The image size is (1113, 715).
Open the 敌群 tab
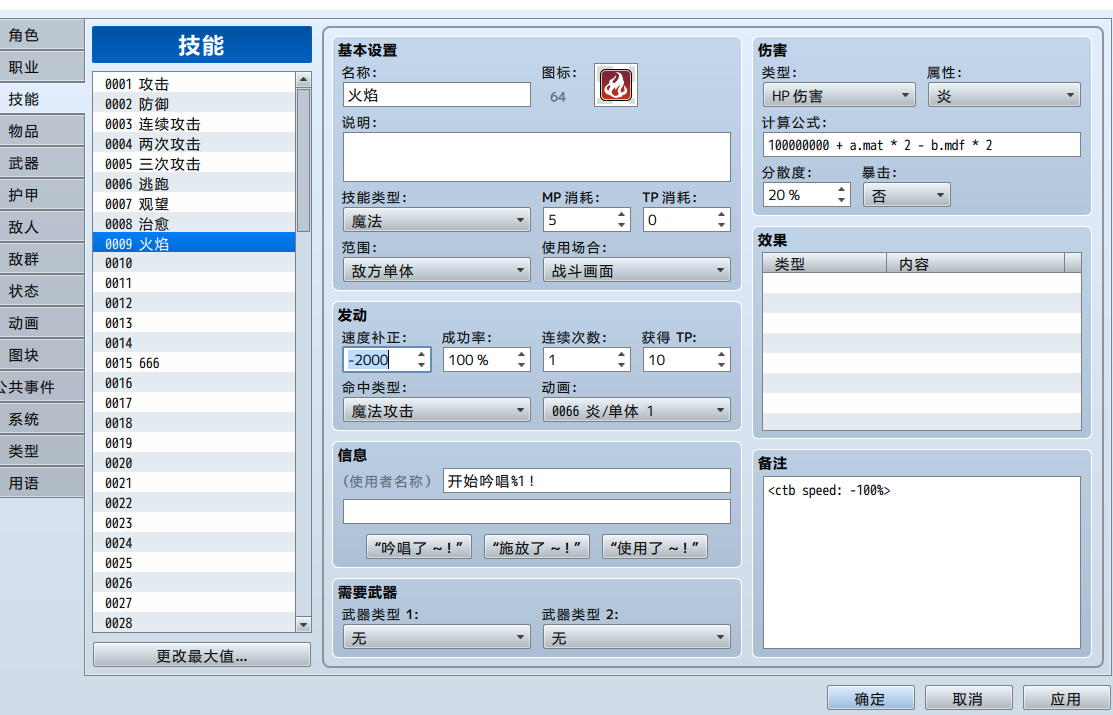click(41, 258)
